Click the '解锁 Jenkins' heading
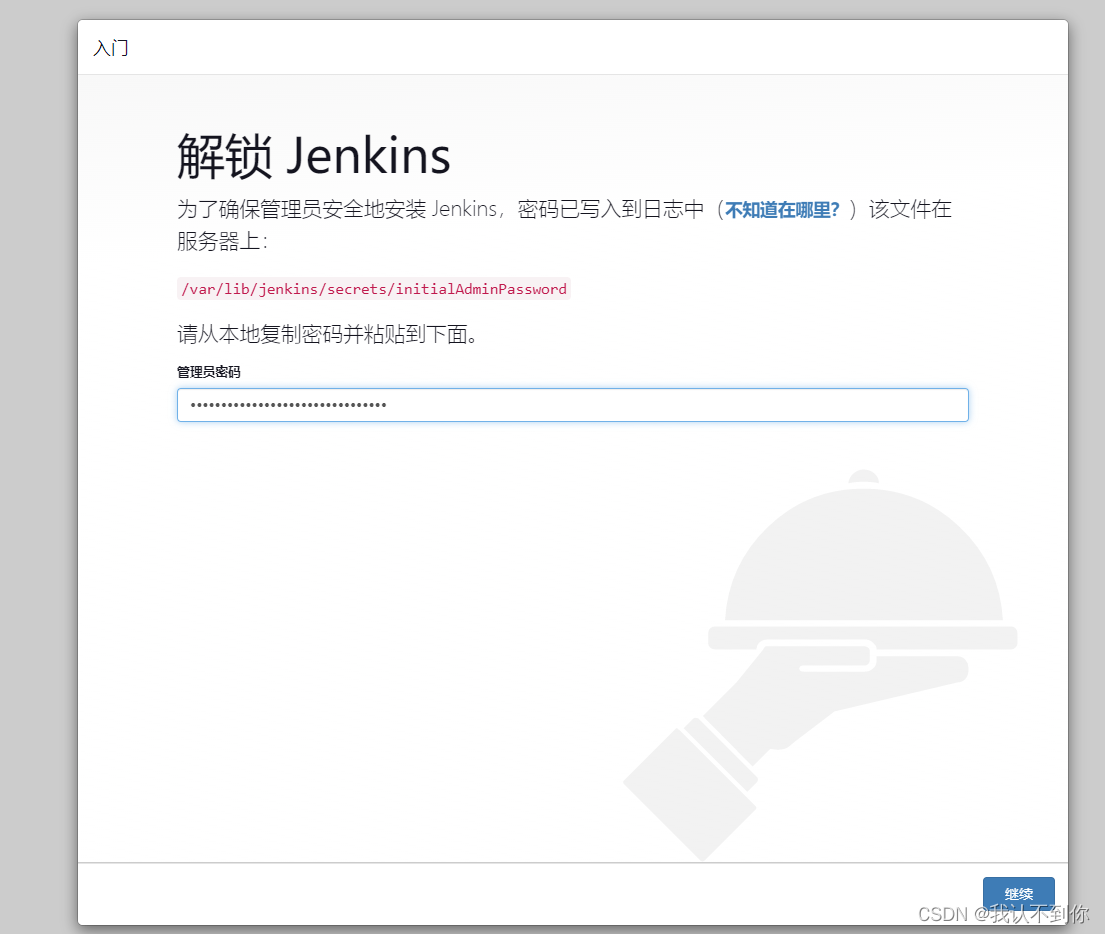The width and height of the screenshot is (1105, 934). [314, 156]
